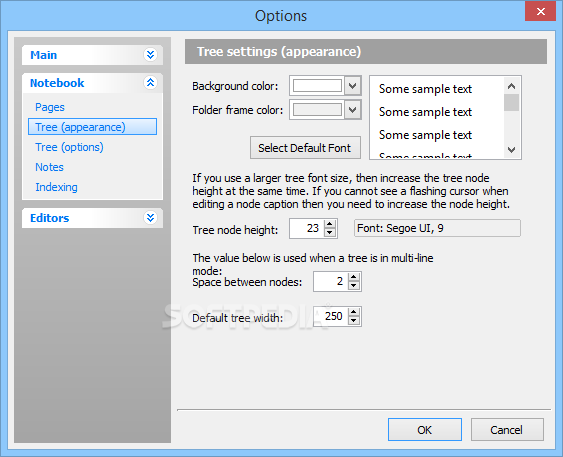563x457 pixels.
Task: Expand the Main section chevron
Action: pos(150,55)
